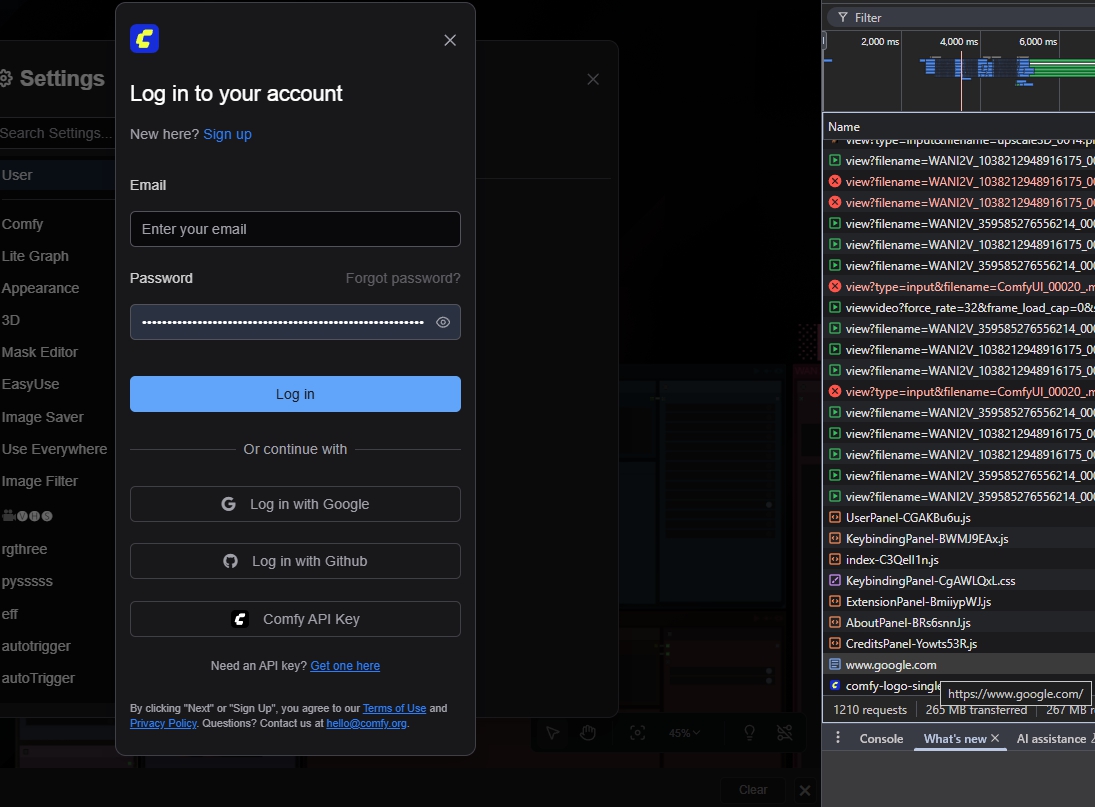This screenshot has width=1095, height=807.
Task: Close the Settings dialog behind
Action: 593,80
